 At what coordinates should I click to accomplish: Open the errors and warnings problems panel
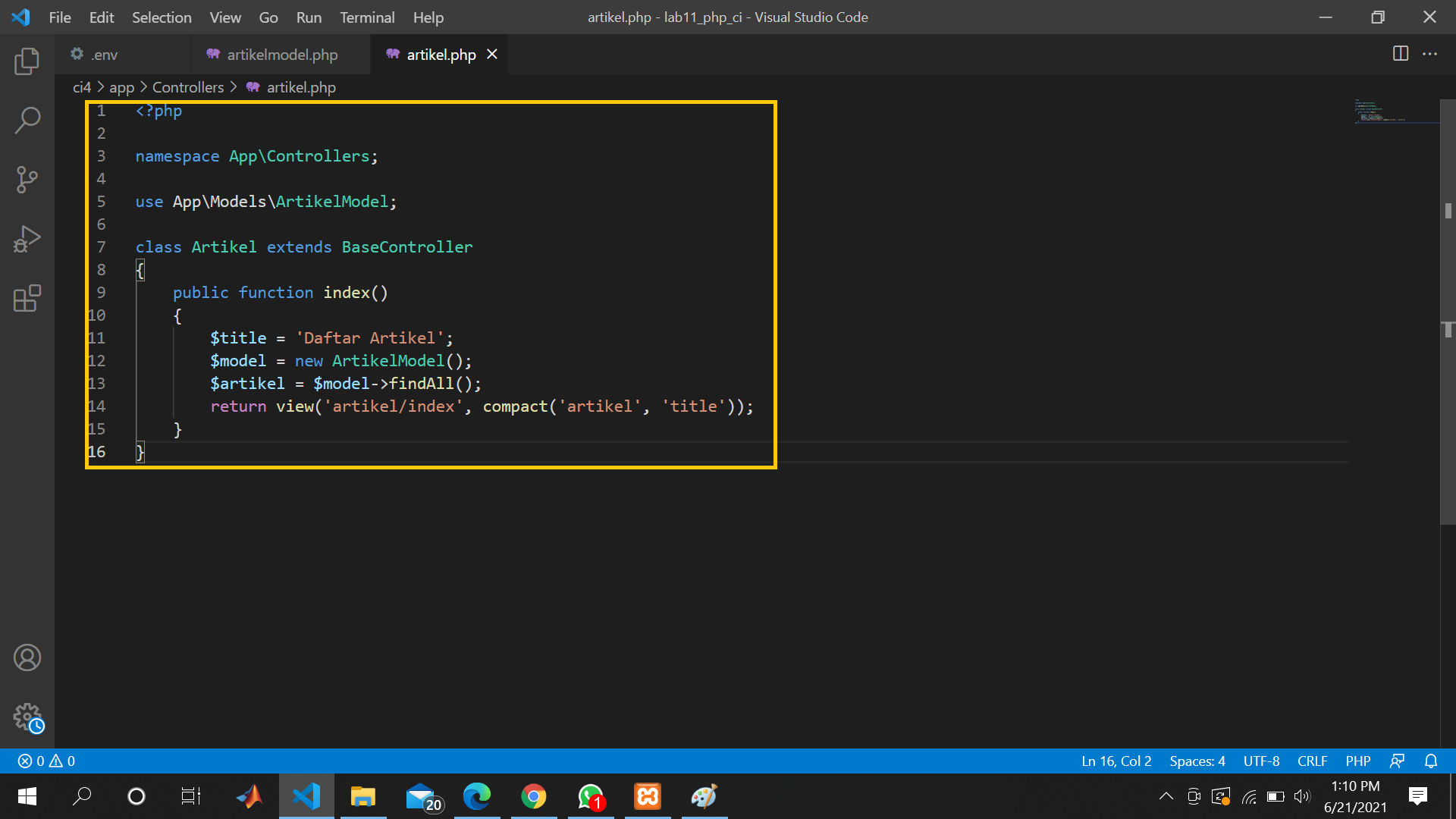point(46,761)
